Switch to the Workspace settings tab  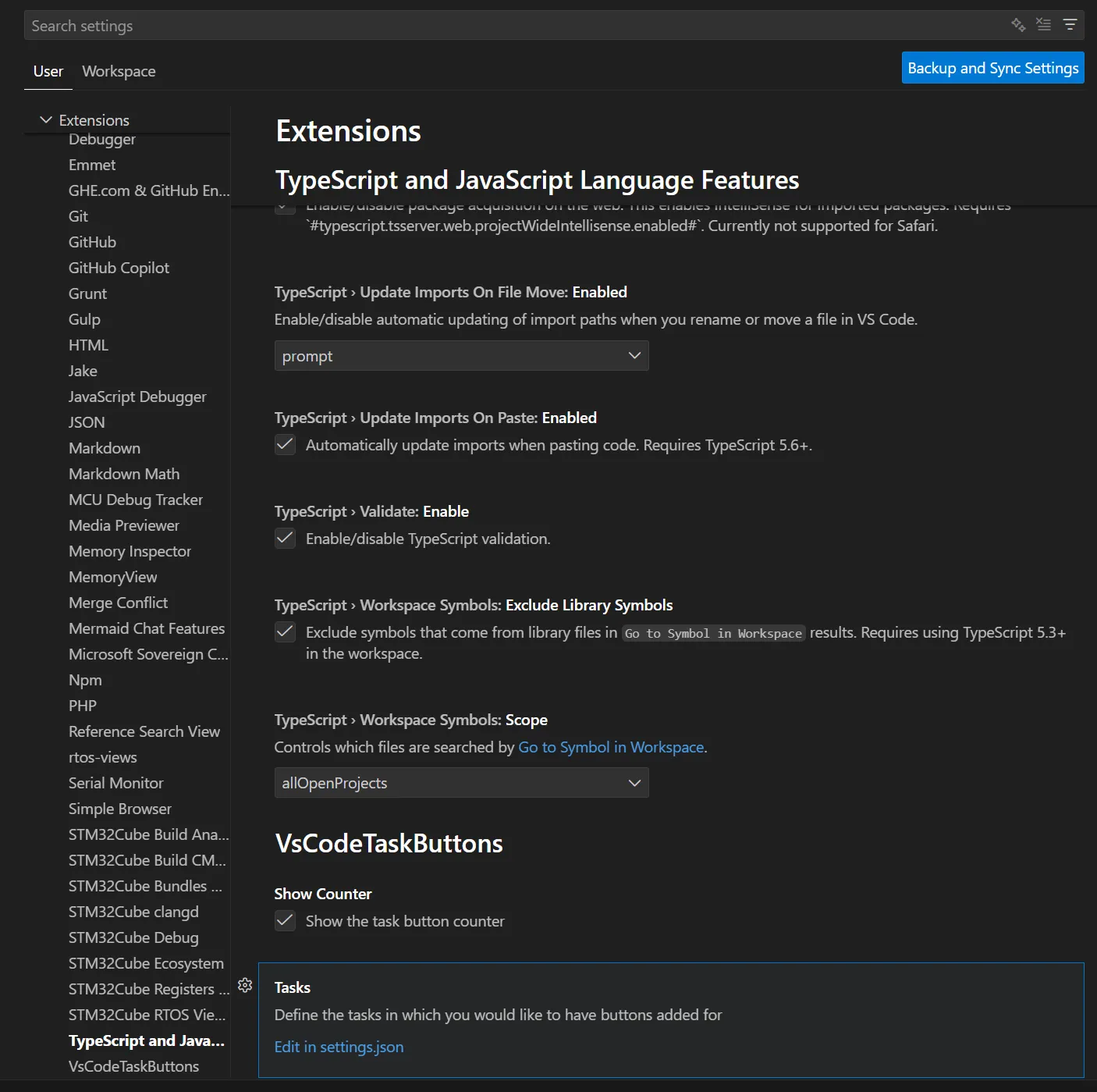(x=119, y=71)
